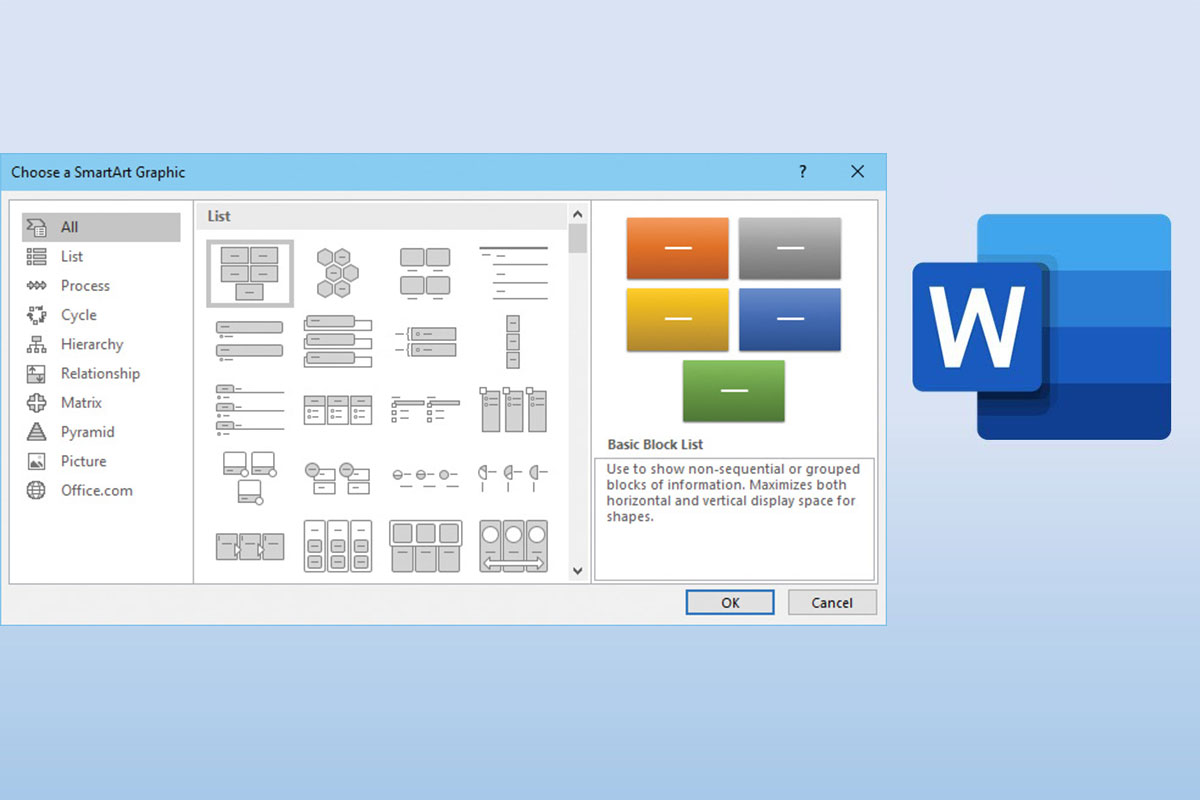The image size is (1200, 800).
Task: Click the layout list scroll-down arrow
Action: (577, 571)
